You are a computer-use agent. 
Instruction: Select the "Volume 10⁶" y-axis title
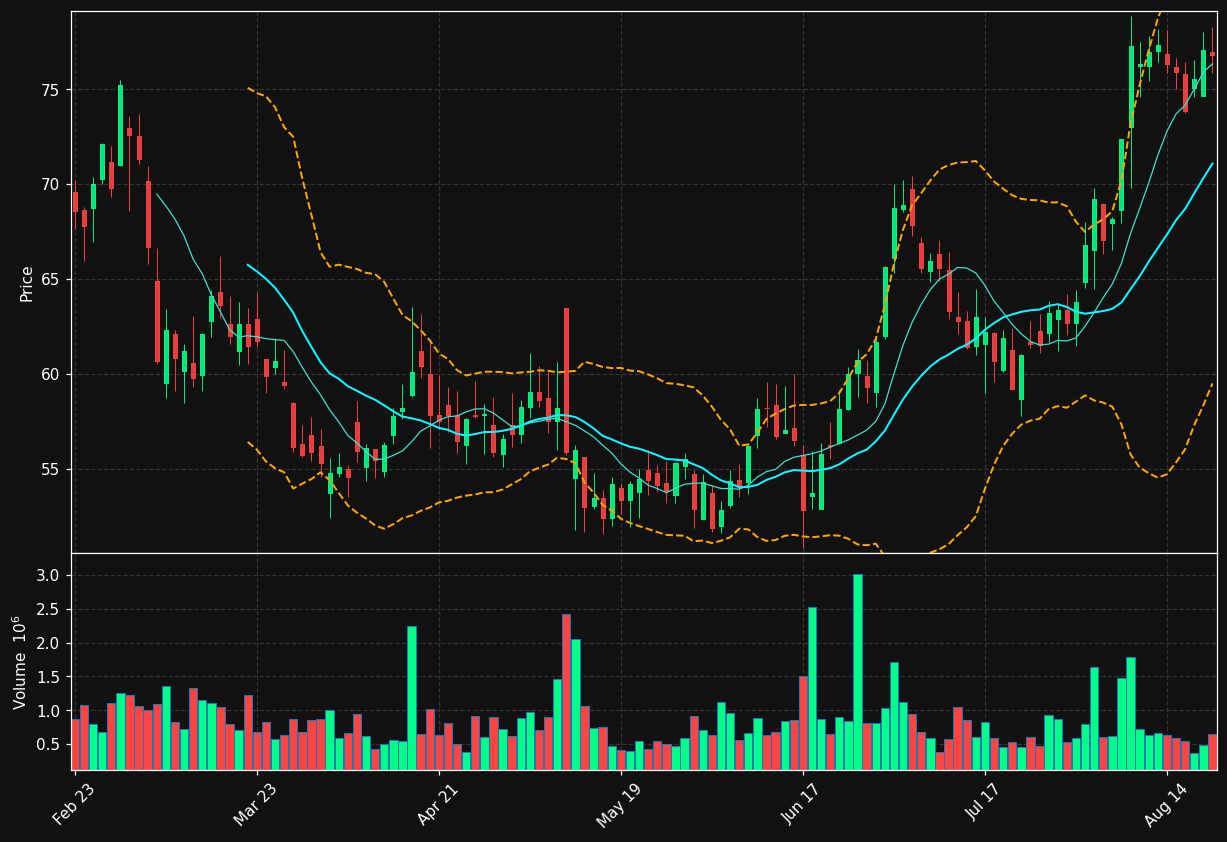coord(21,662)
